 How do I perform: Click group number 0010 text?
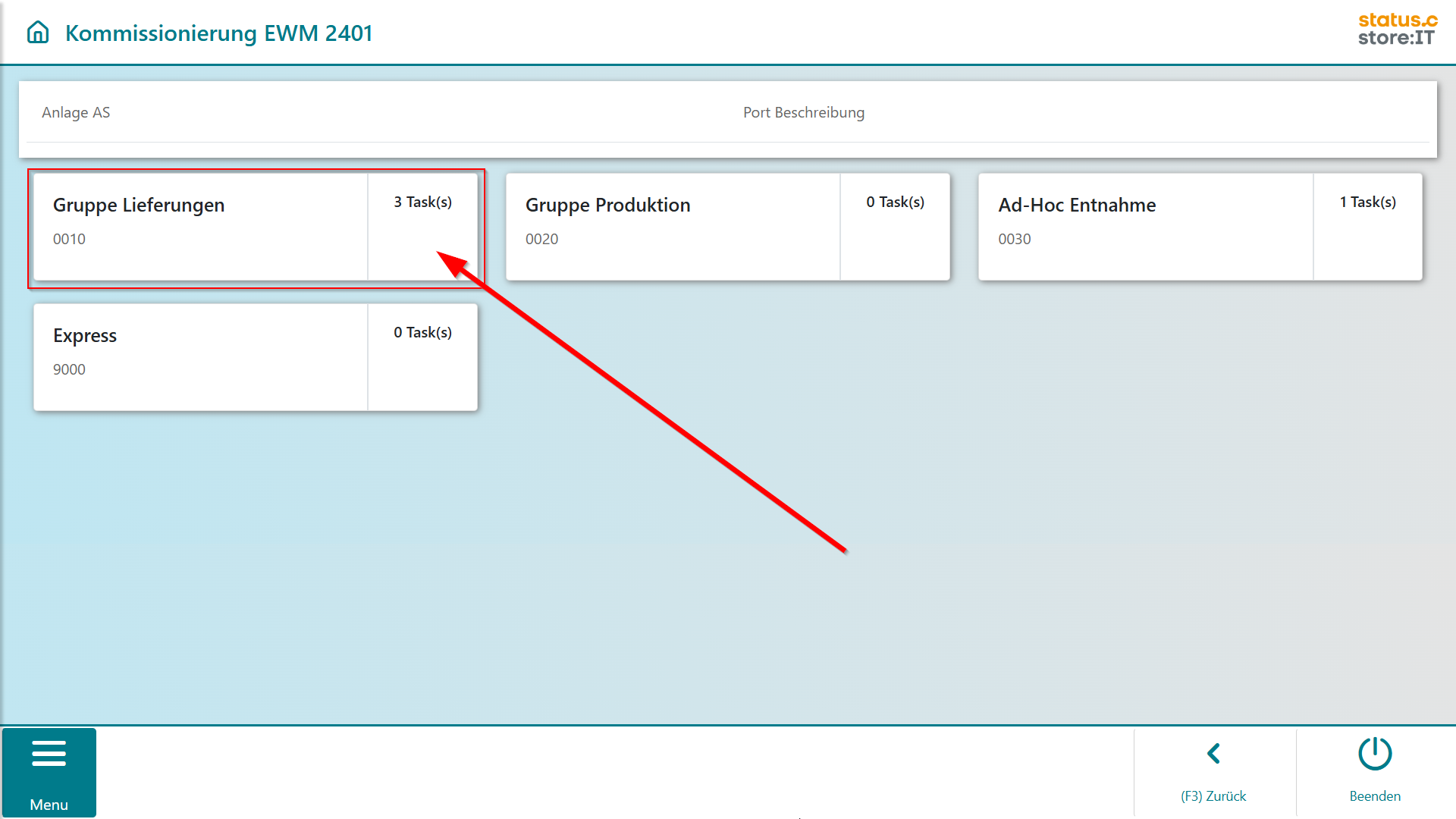(x=69, y=239)
